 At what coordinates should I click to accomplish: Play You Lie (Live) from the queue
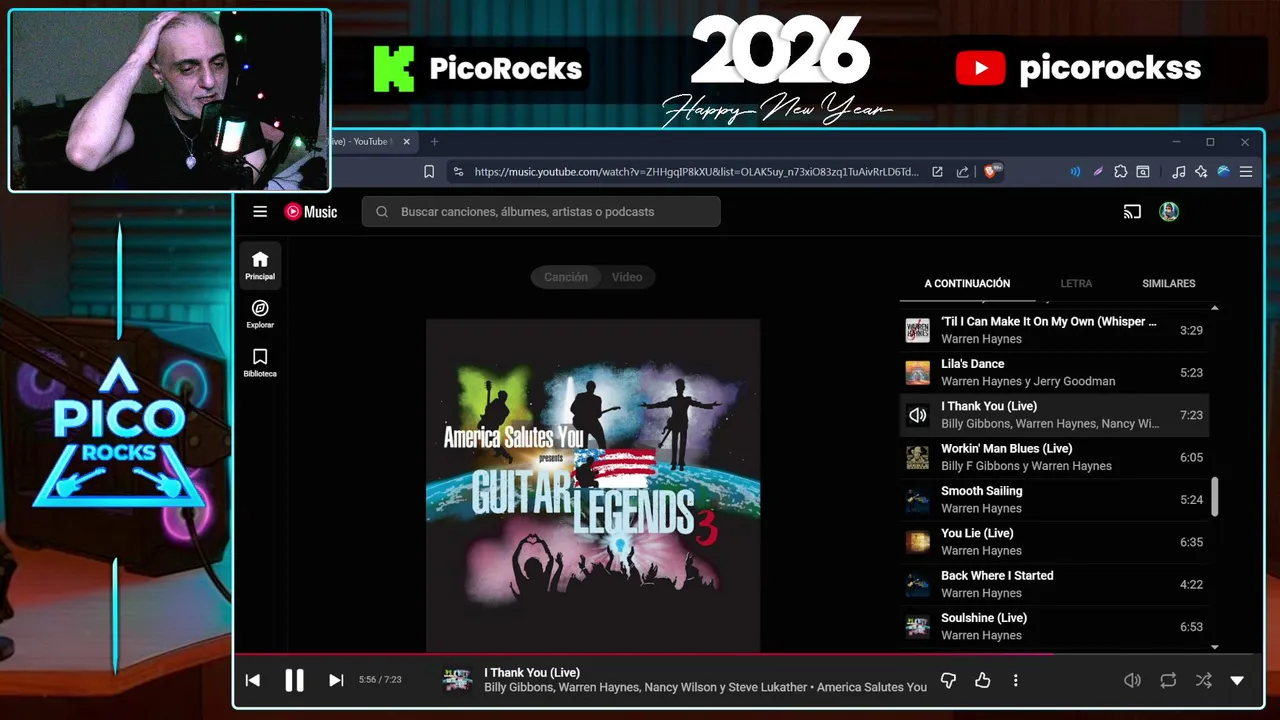coord(1054,542)
